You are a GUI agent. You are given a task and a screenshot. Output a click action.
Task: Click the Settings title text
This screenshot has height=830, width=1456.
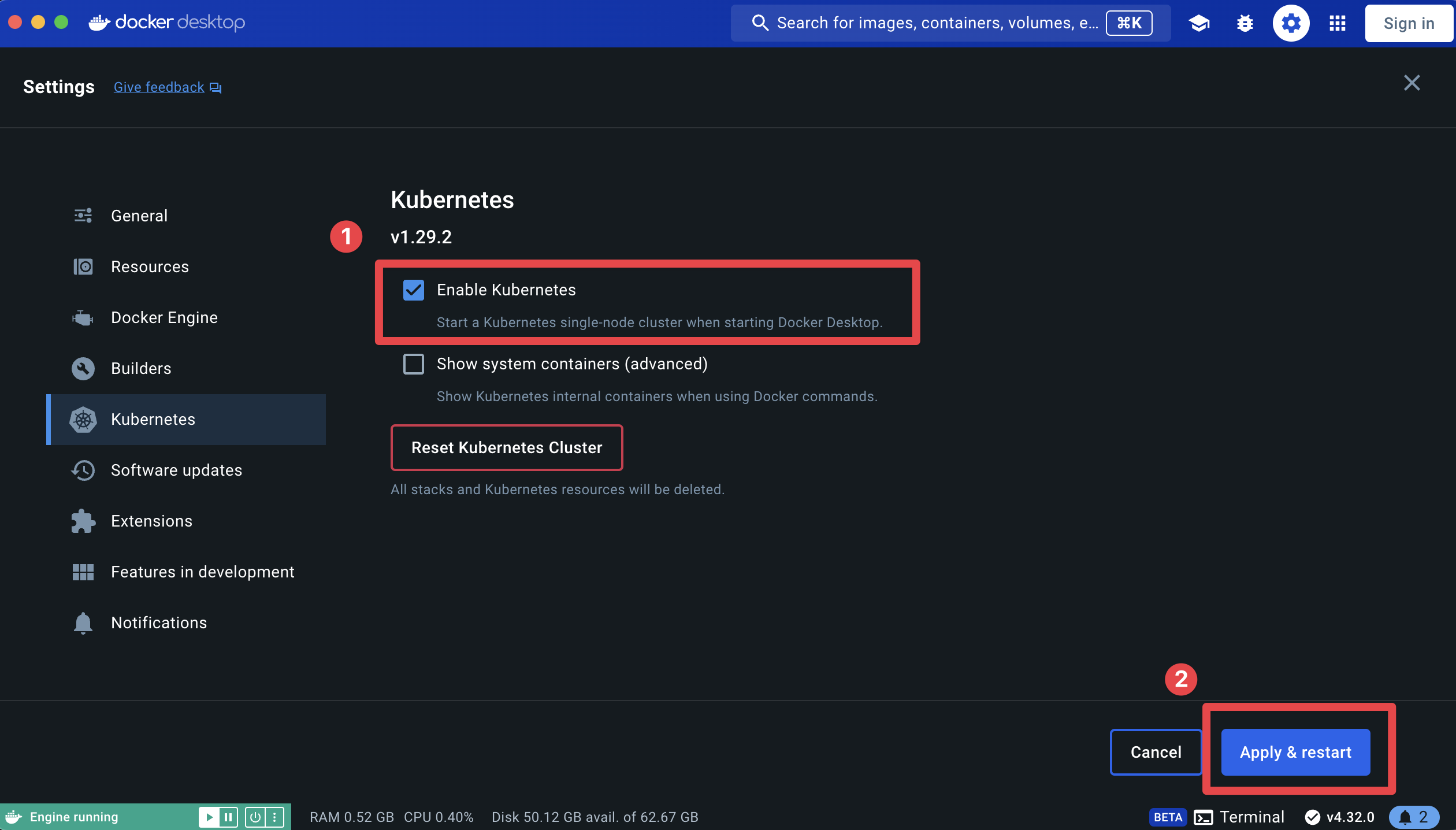click(59, 87)
